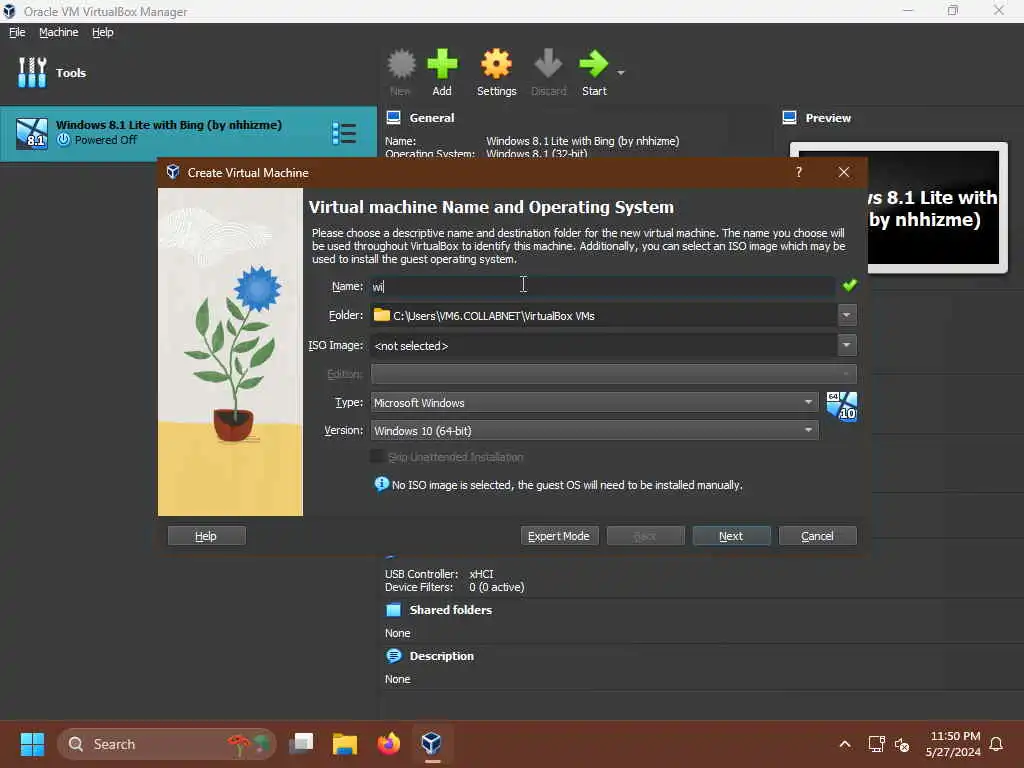Open the Type dropdown showing Microsoft Windows
This screenshot has height=768, width=1024.
(x=594, y=403)
